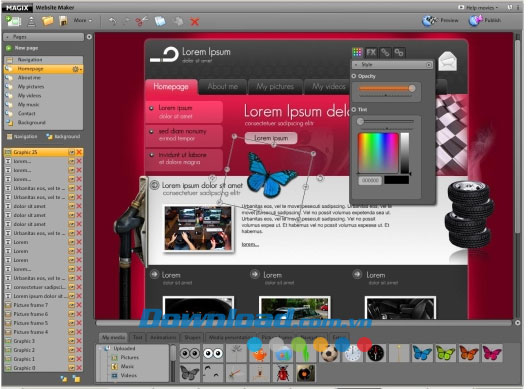The width and height of the screenshot is (528, 389).
Task: Click the black current color swatch
Action: pyautogui.click(x=397, y=180)
